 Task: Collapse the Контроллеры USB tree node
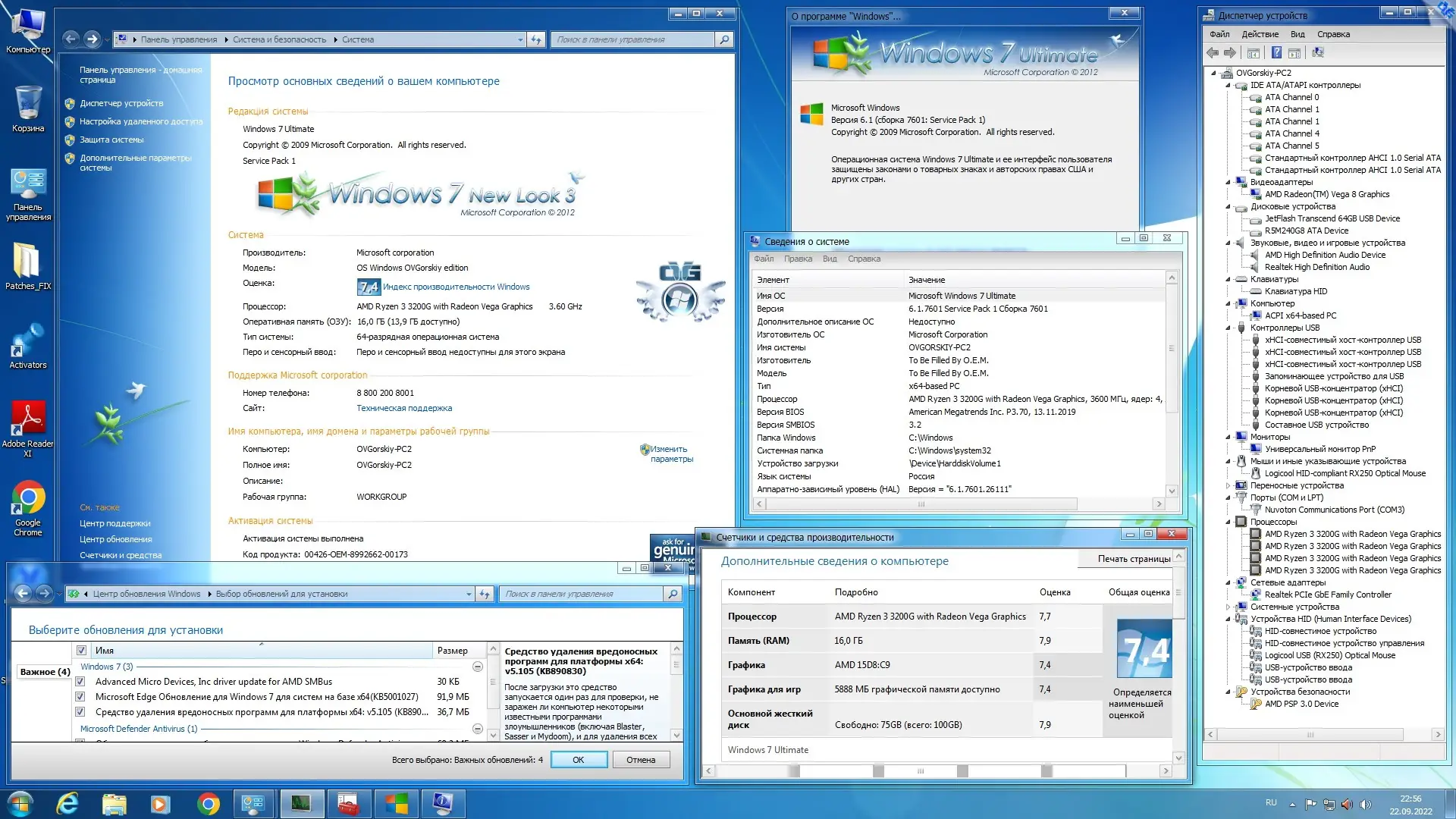point(1228,328)
